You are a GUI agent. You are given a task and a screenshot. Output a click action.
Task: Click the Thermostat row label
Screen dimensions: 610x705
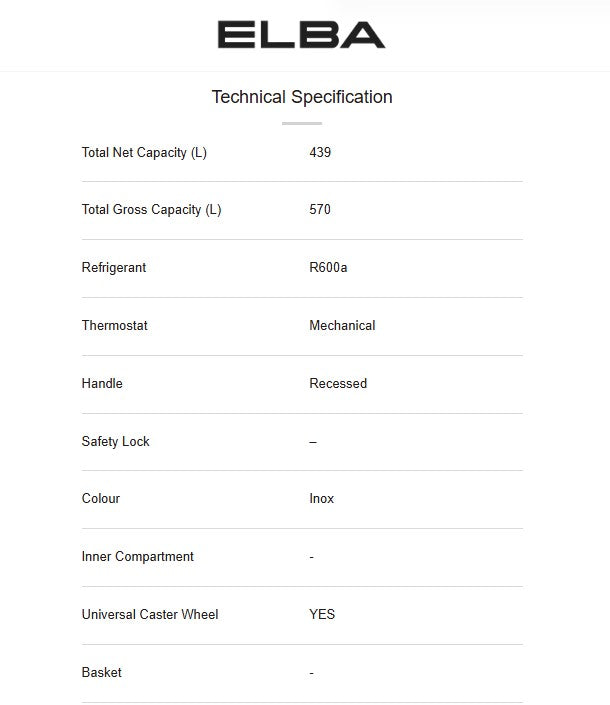[x=114, y=326]
